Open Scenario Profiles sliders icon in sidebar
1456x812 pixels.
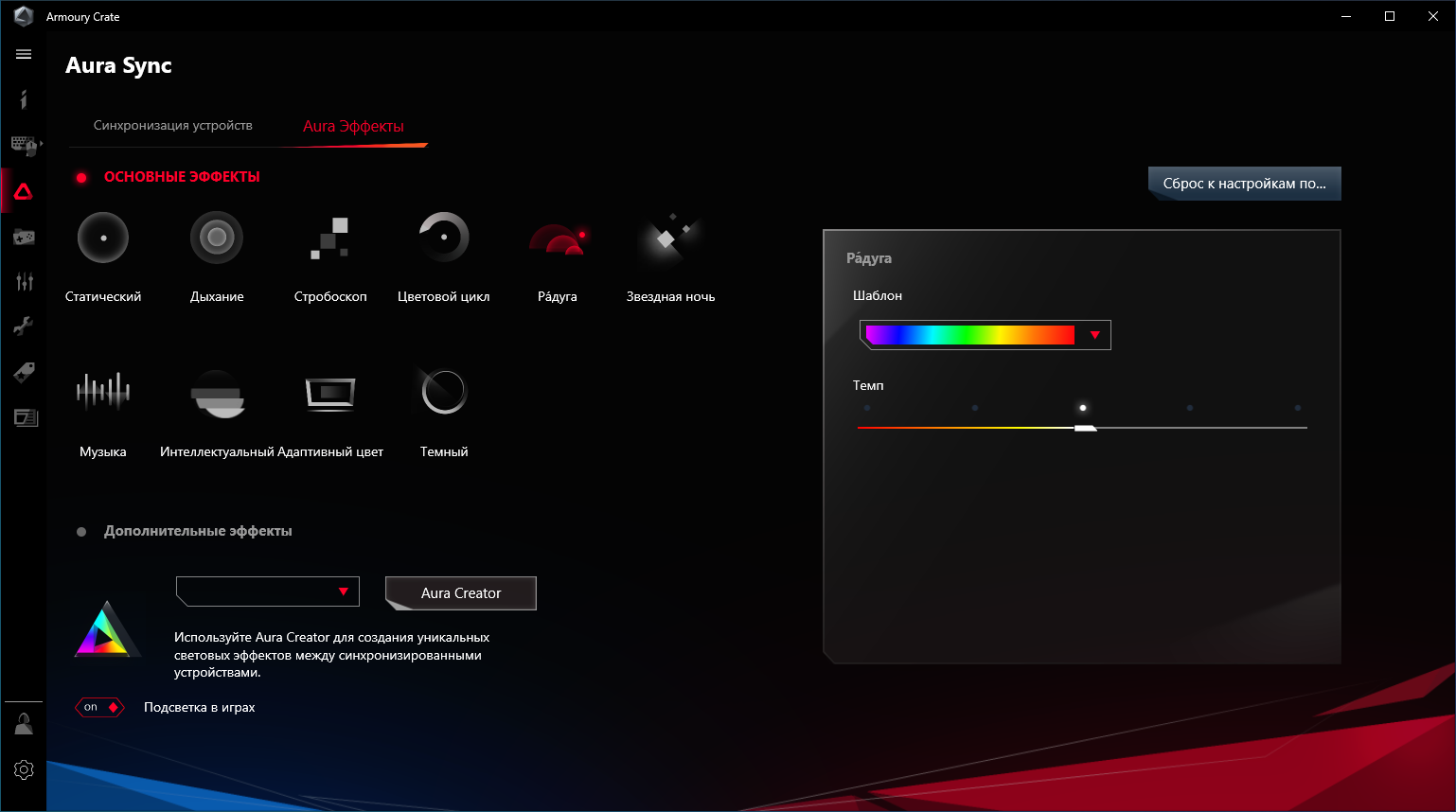(x=24, y=281)
